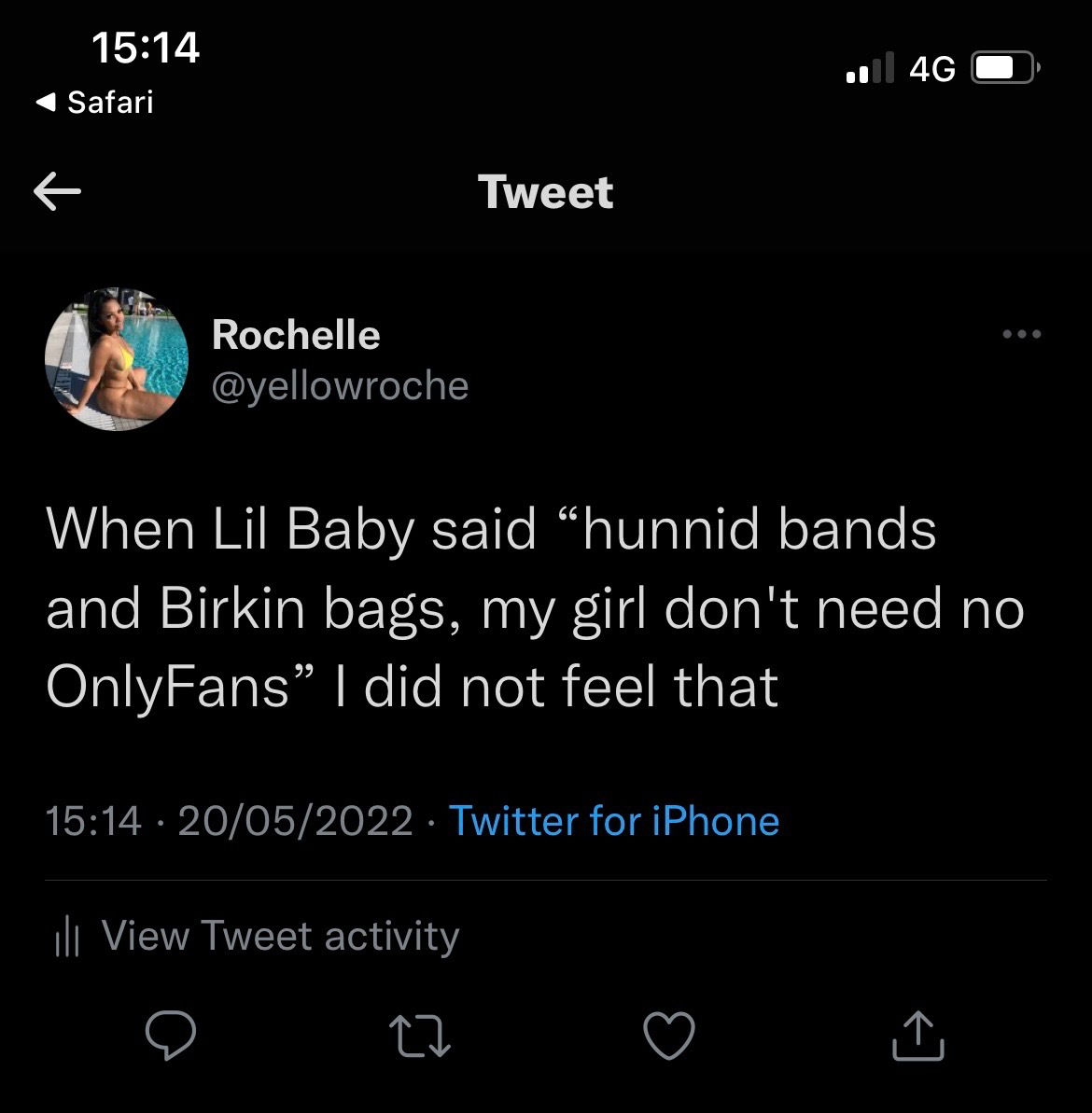Click the Rochelle display name
The height and width of the screenshot is (1113, 1092).
296,335
